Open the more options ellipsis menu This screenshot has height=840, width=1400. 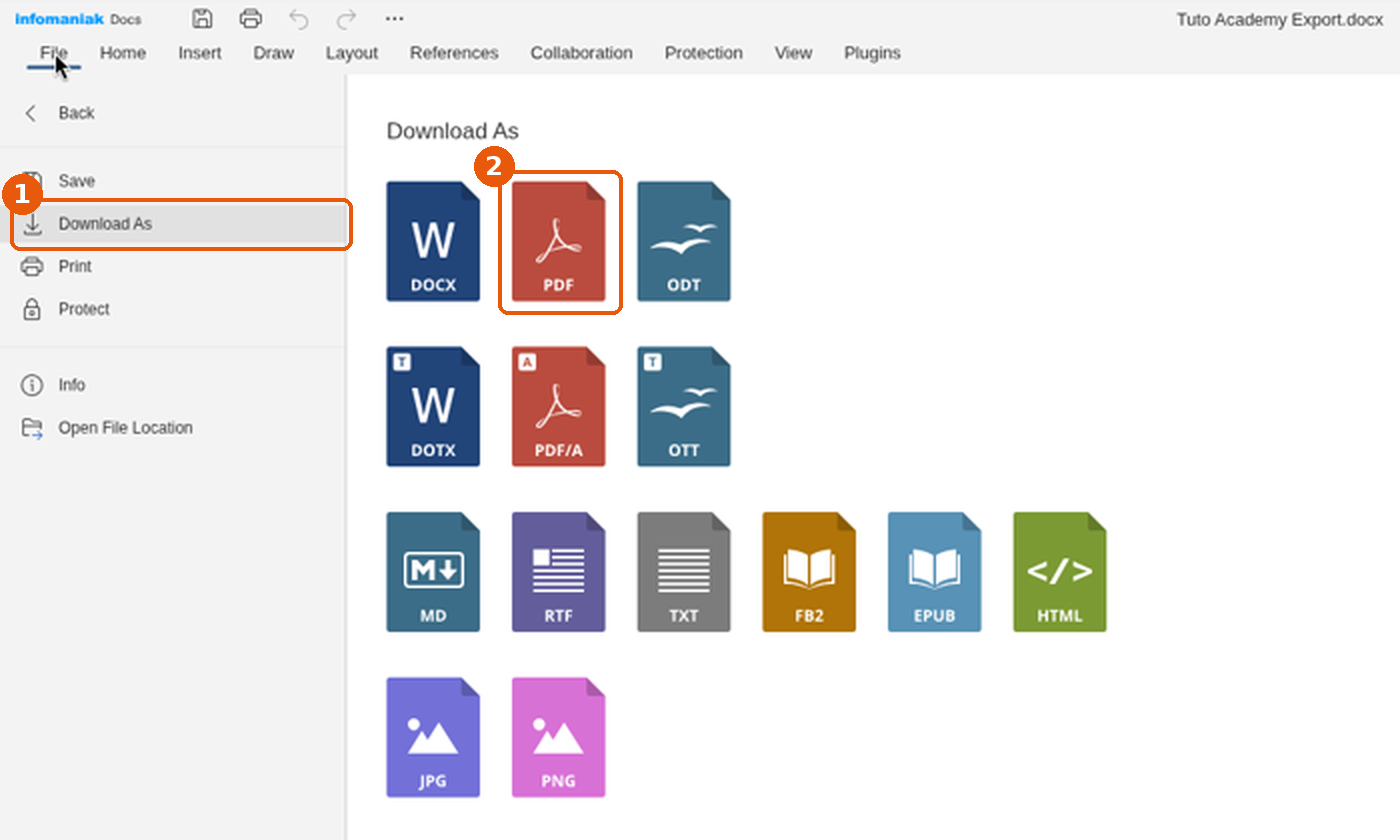click(x=394, y=18)
